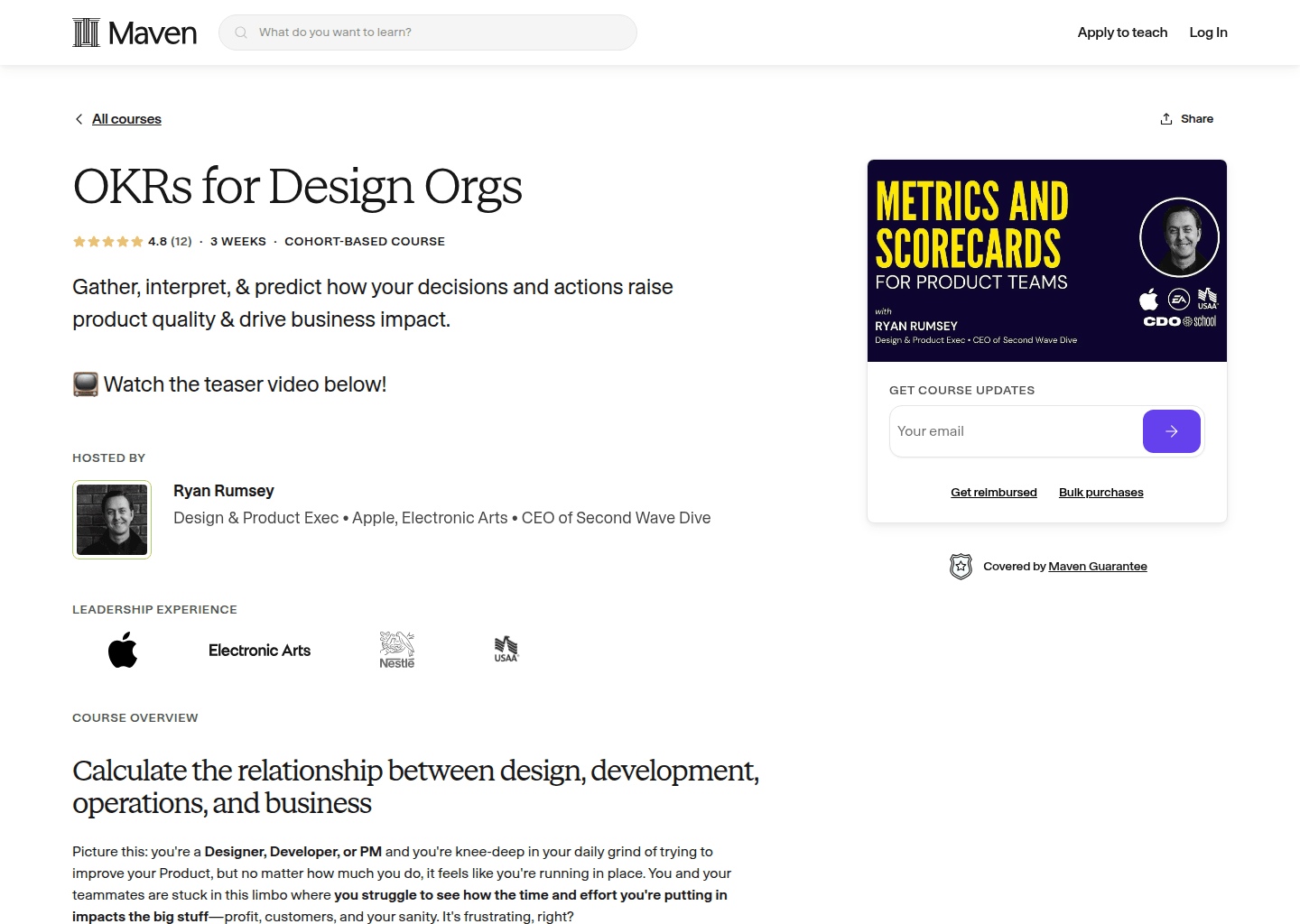This screenshot has height=924, width=1300.
Task: Click Ryan Rumsey's host photo
Action: click(x=111, y=519)
